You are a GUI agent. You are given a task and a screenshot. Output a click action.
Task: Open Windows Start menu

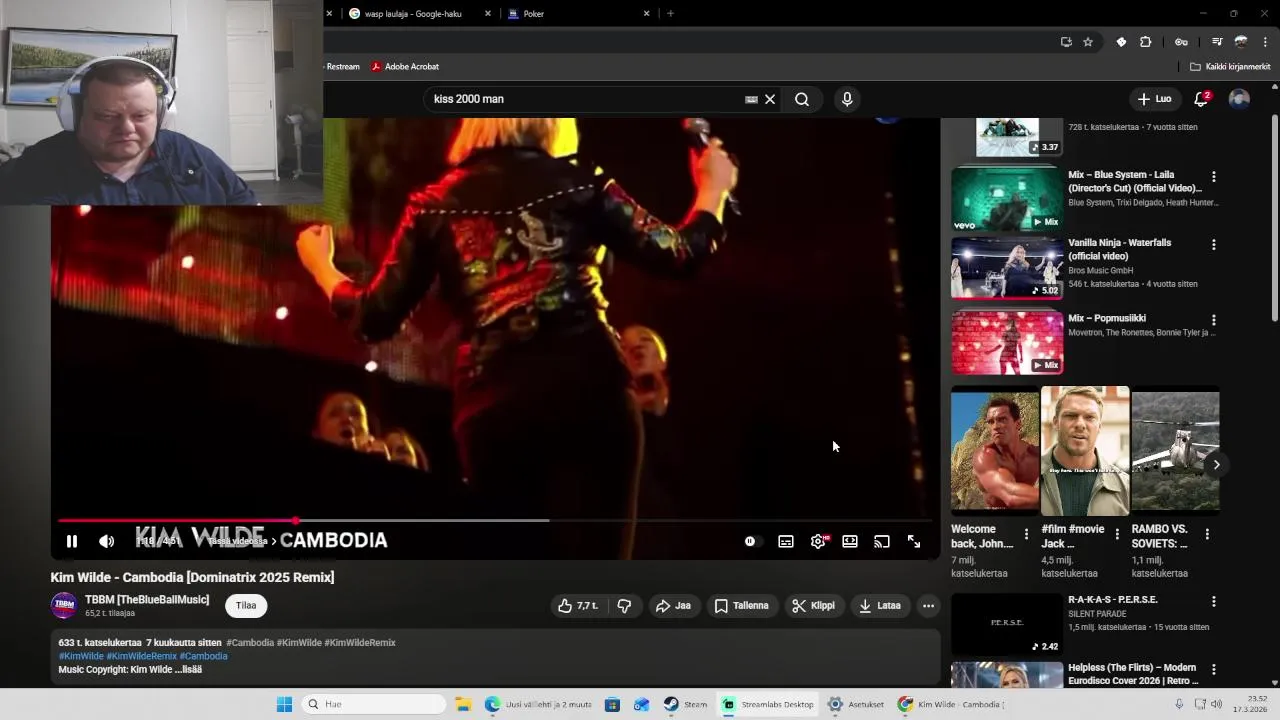pos(284,704)
